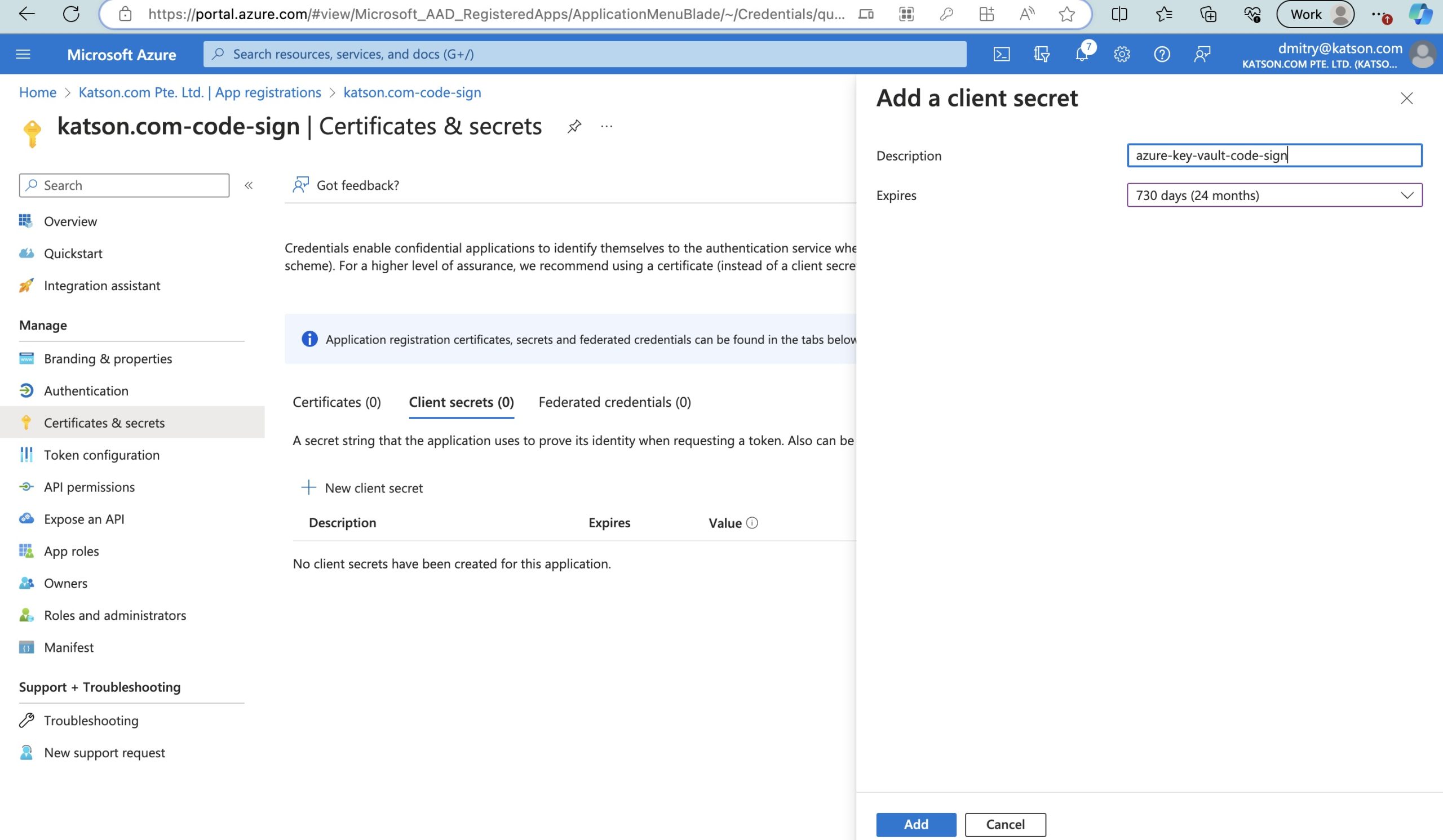Open API permissions menu item
Image resolution: width=1443 pixels, height=840 pixels.
(89, 487)
